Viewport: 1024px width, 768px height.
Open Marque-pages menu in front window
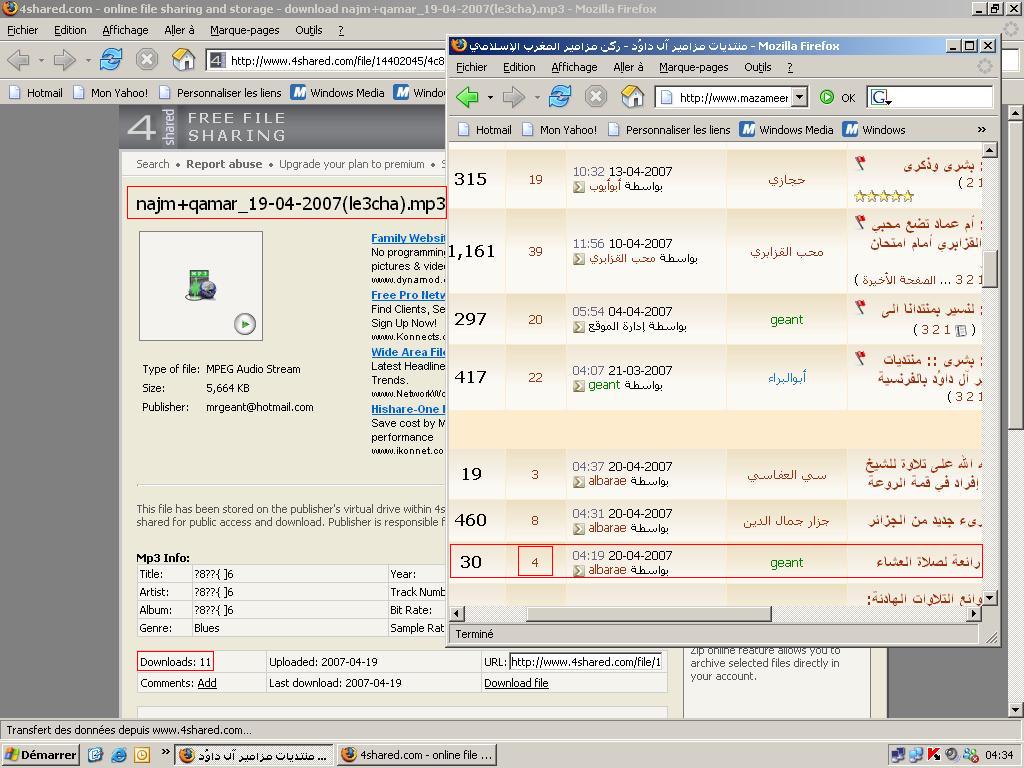coord(694,67)
